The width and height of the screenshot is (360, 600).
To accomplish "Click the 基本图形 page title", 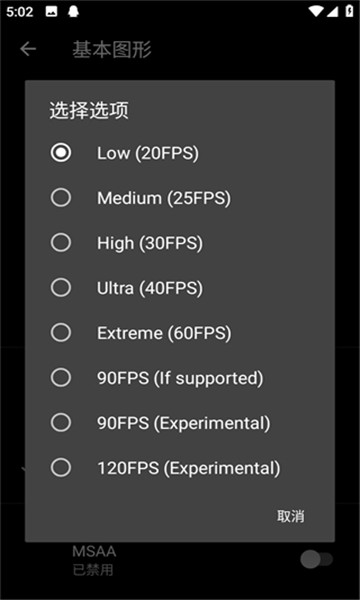I will point(112,50).
